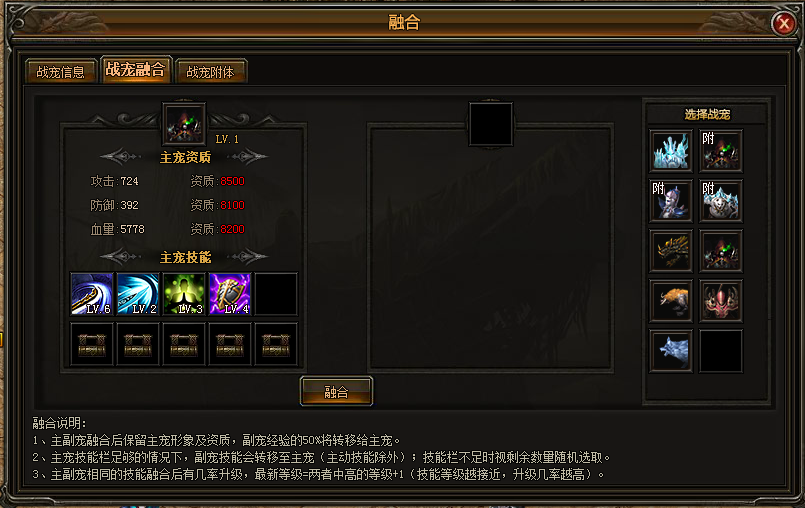
Task: Click the 融合 fusion button
Action: click(336, 392)
